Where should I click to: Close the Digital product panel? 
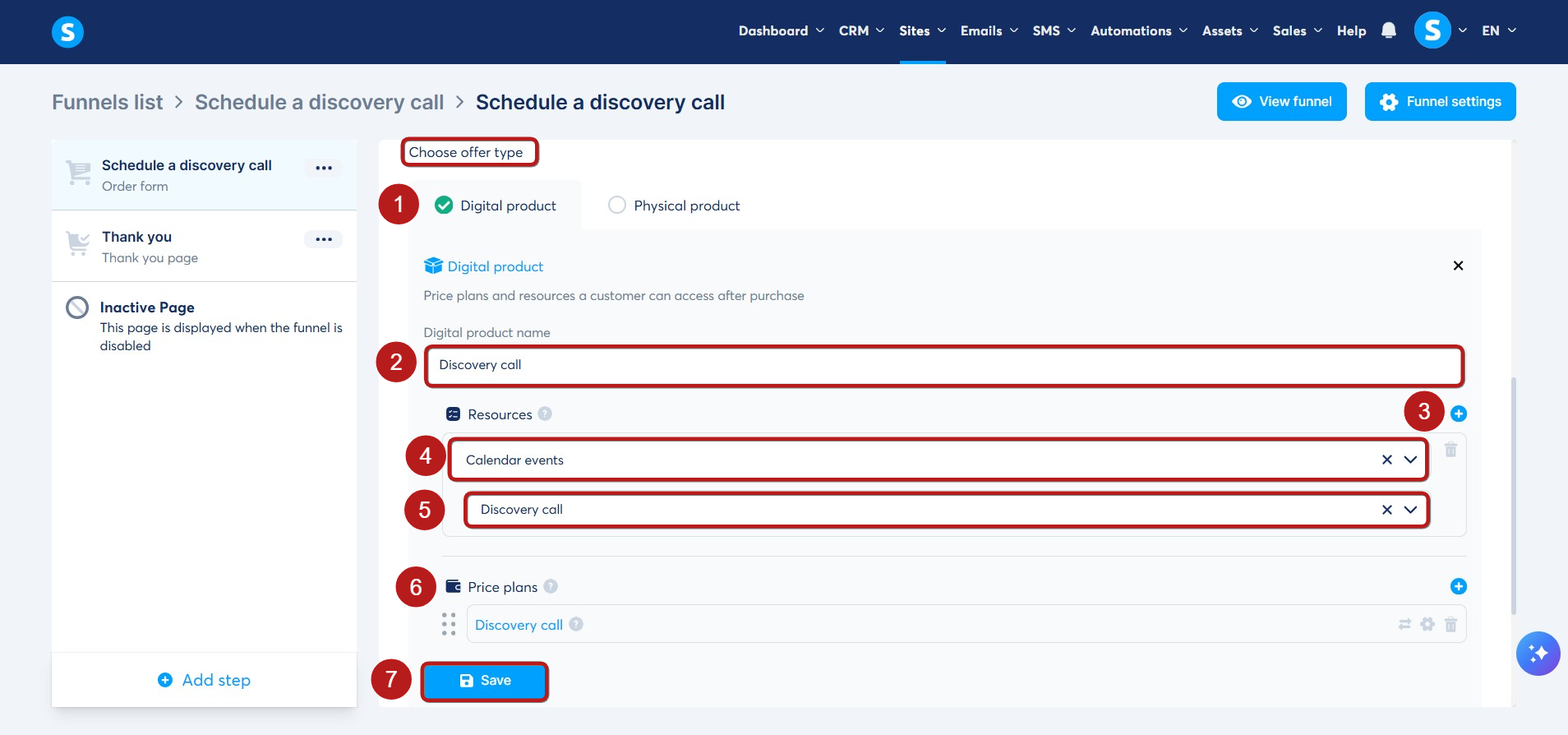tap(1458, 266)
